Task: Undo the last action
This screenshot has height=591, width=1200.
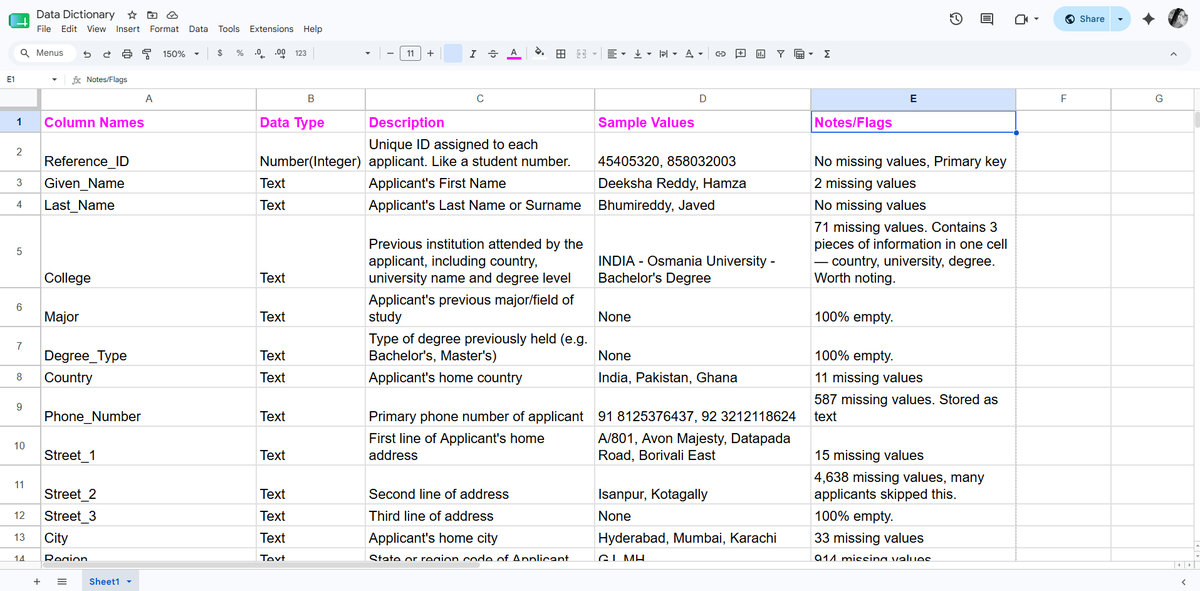Action: click(87, 54)
